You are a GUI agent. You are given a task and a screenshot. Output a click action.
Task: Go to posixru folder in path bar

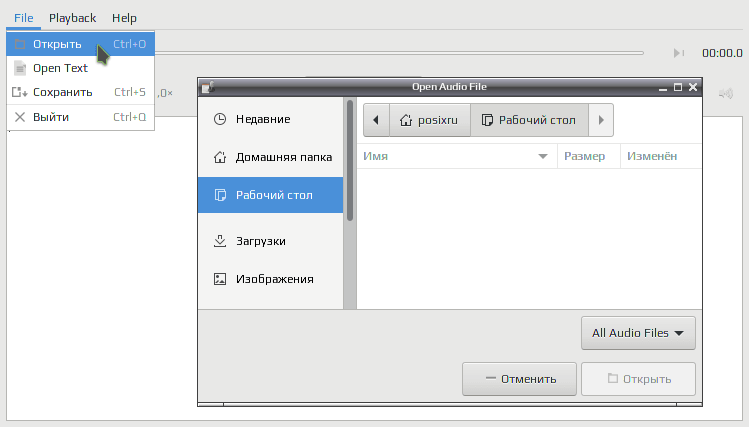click(x=430, y=120)
